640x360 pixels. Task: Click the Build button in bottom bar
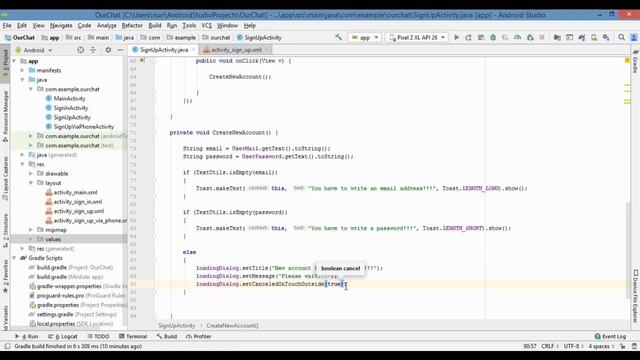tap(167, 336)
